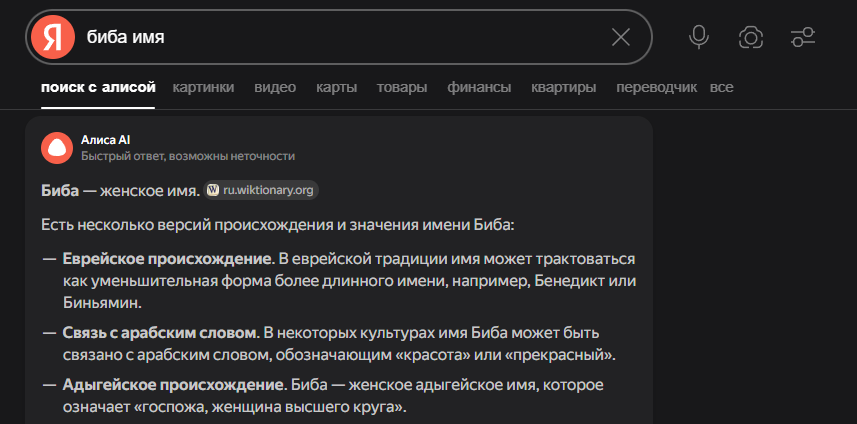Open the ru.wiktionary.org source link

tap(268, 190)
